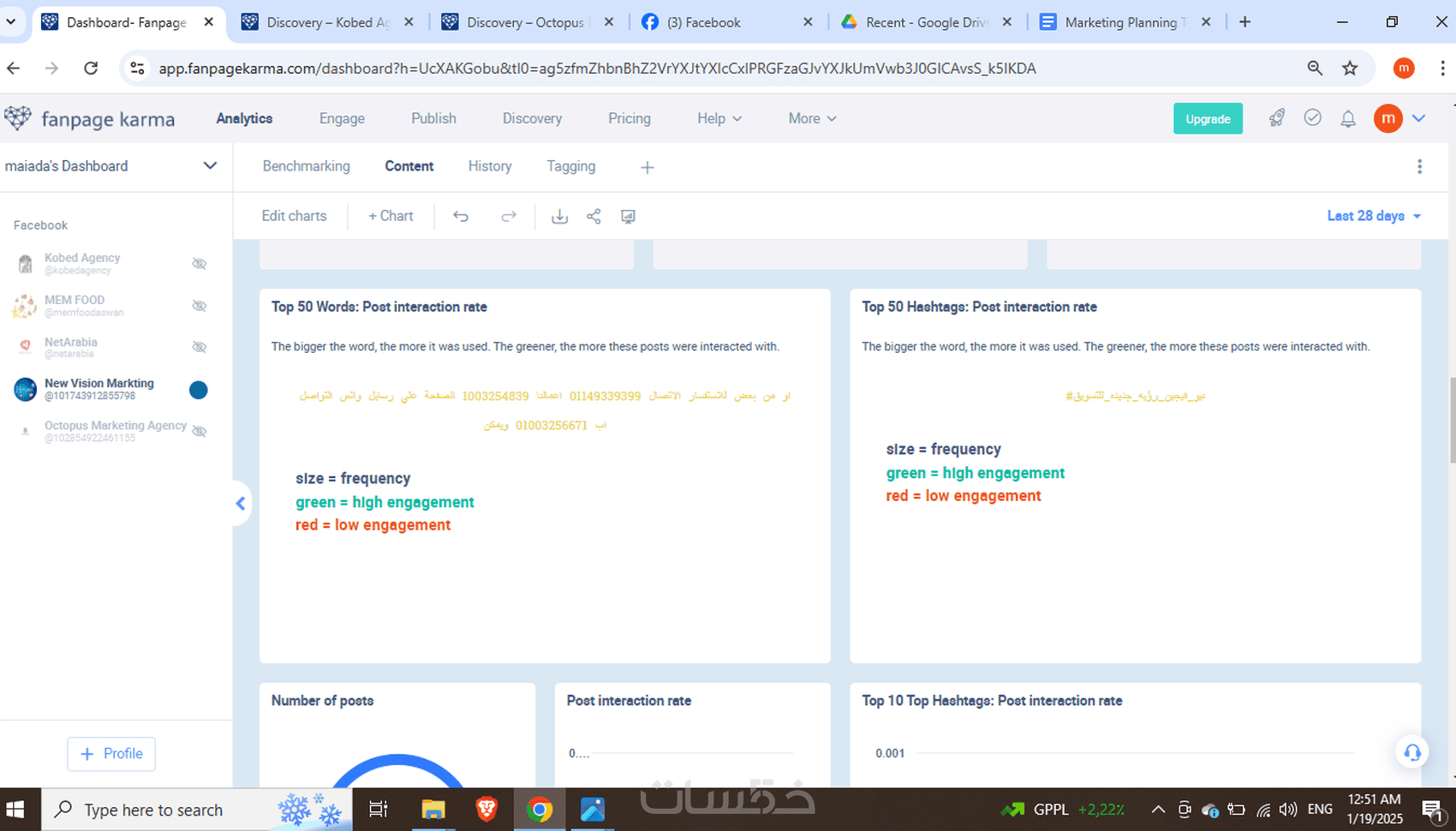Open the Last 28 days date range
1456x831 pixels.
pyautogui.click(x=1374, y=216)
